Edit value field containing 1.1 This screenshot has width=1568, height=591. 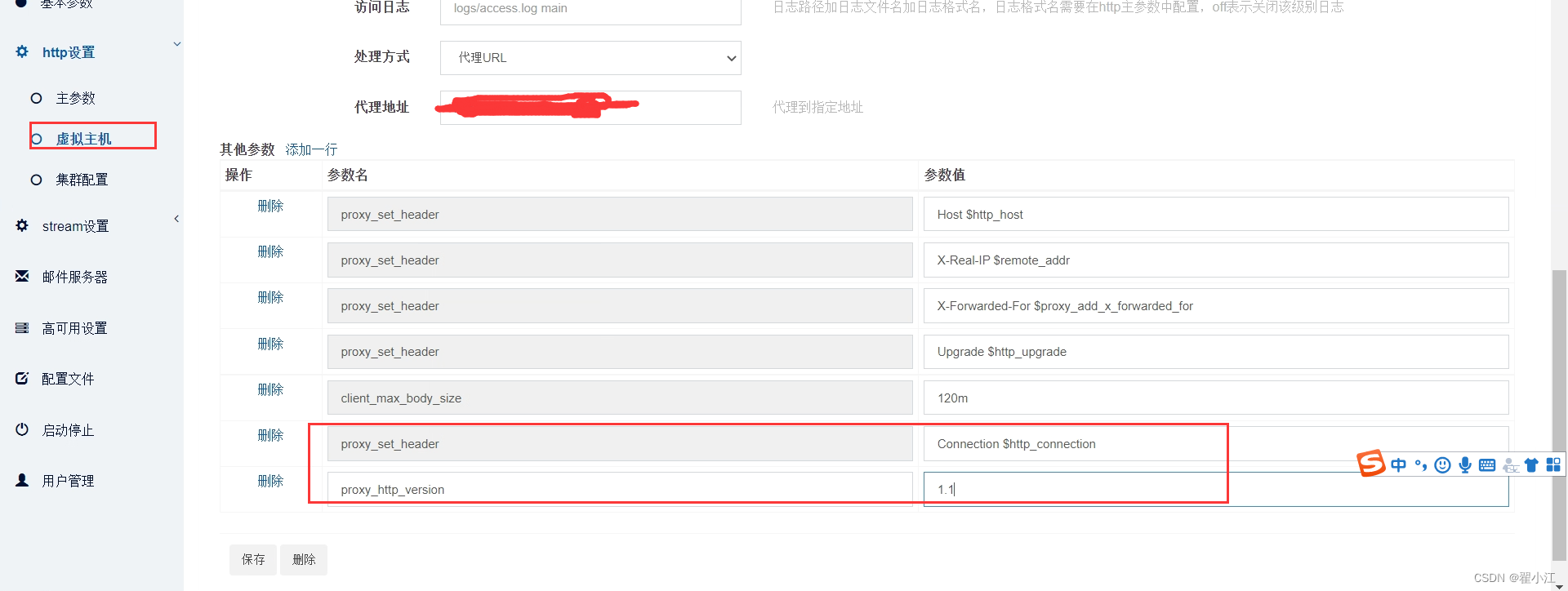tap(1216, 489)
